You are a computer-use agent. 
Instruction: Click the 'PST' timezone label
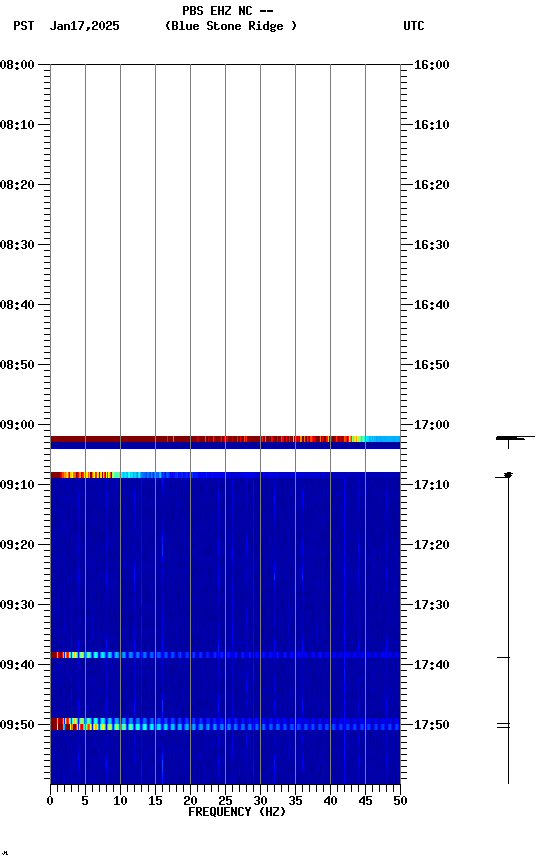pyautogui.click(x=24, y=26)
